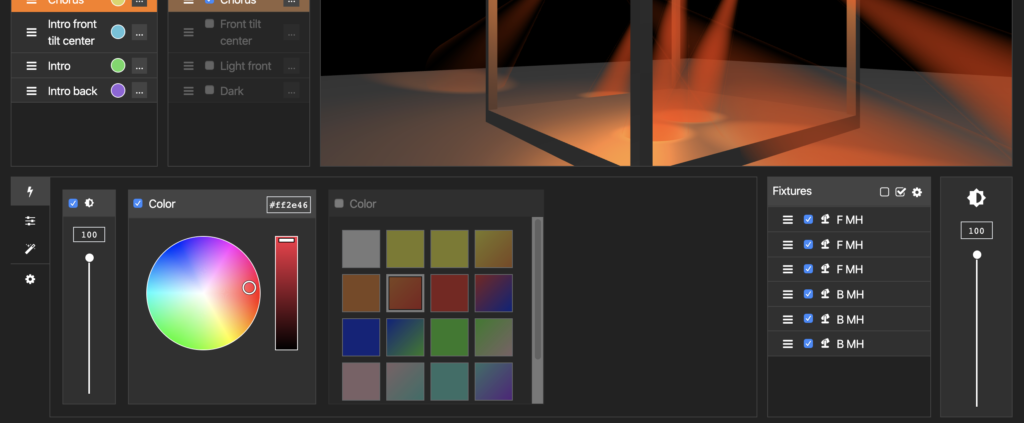Pick the outlined orange-red palette swatch
Viewport: 1024px width, 423px height.
point(405,293)
